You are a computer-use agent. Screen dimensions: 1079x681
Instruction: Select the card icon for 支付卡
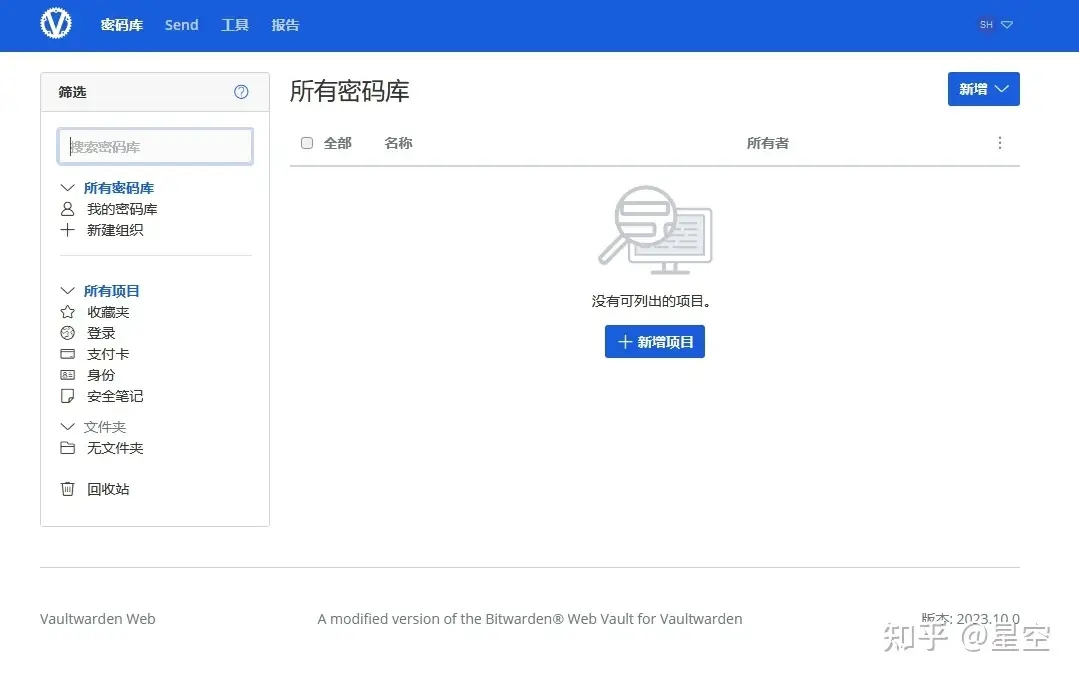point(68,354)
